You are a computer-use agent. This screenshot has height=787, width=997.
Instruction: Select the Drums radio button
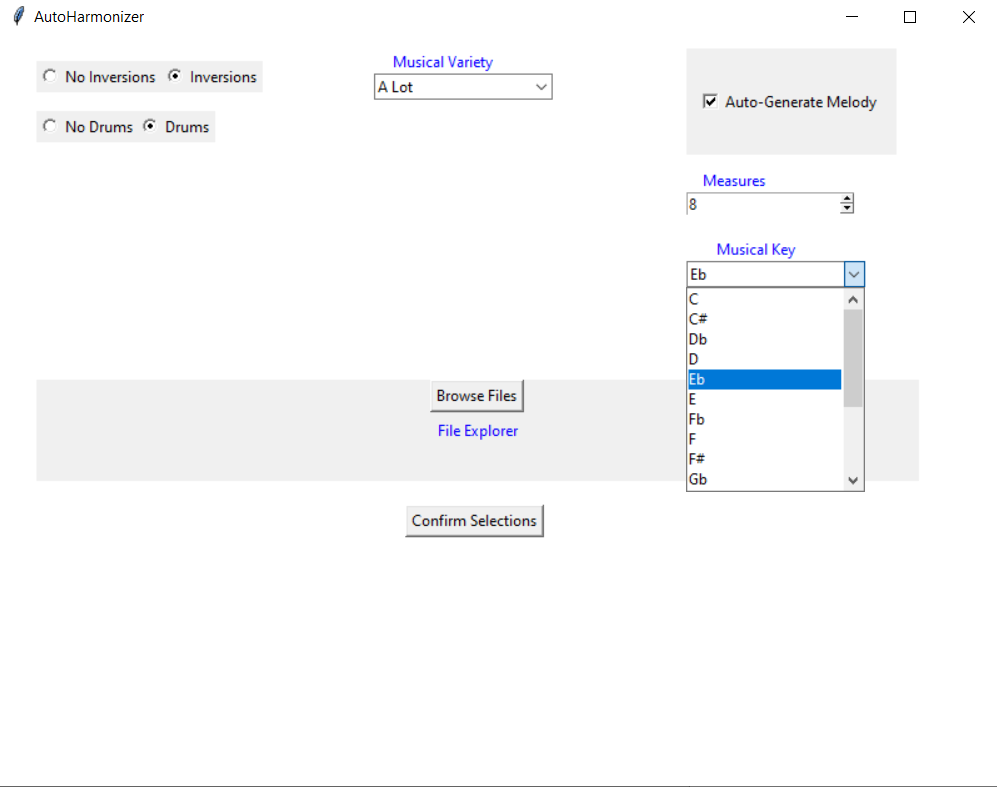point(149,126)
